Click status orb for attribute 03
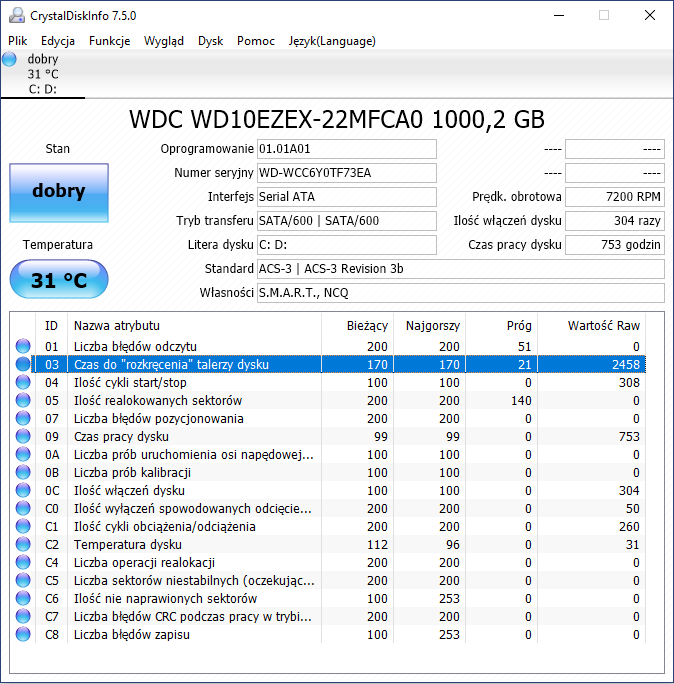 tap(23, 364)
